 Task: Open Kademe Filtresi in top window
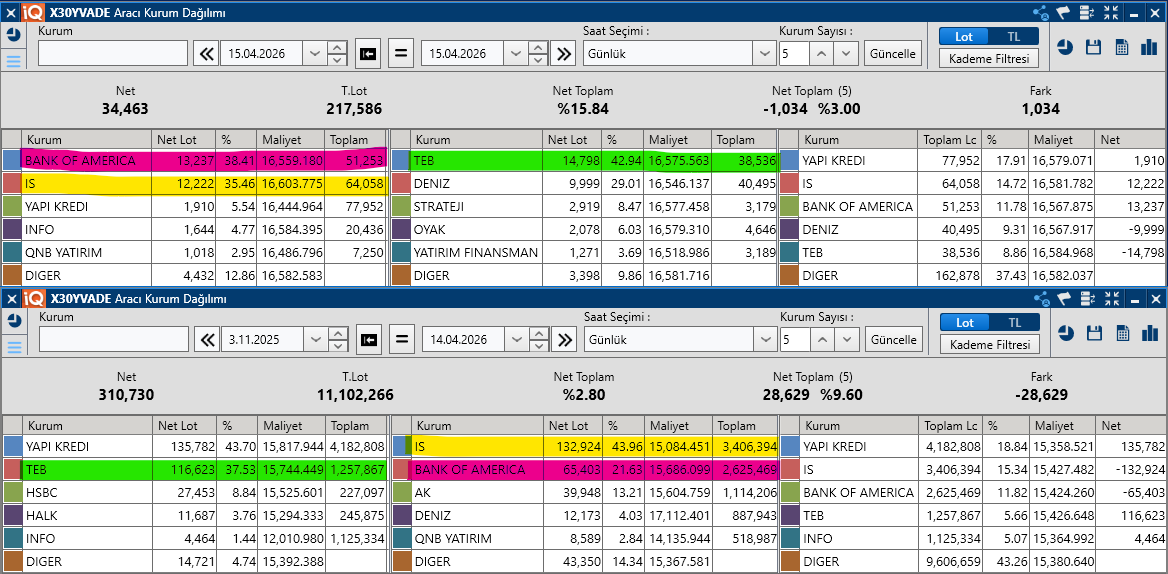[x=988, y=59]
